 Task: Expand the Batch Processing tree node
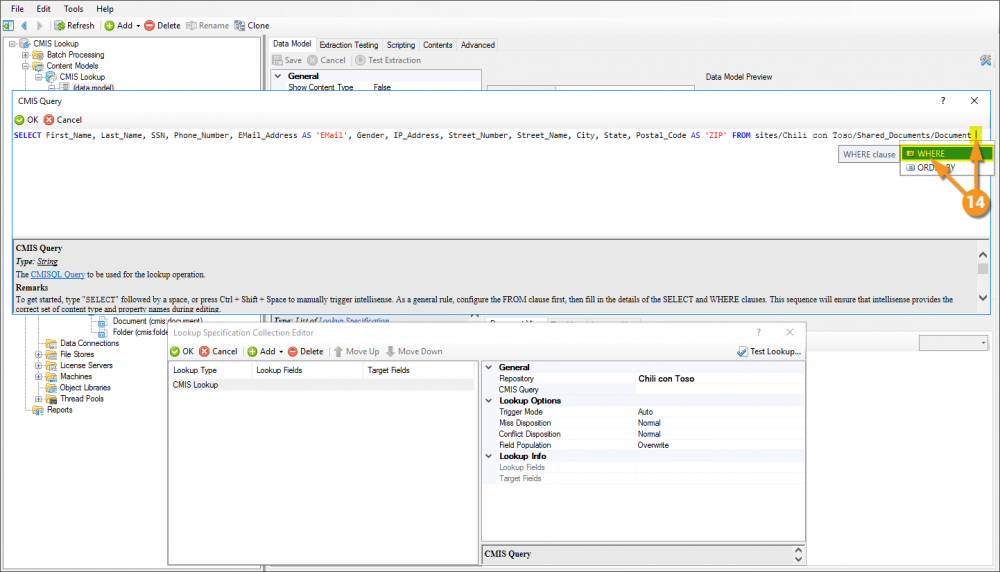pos(26,55)
